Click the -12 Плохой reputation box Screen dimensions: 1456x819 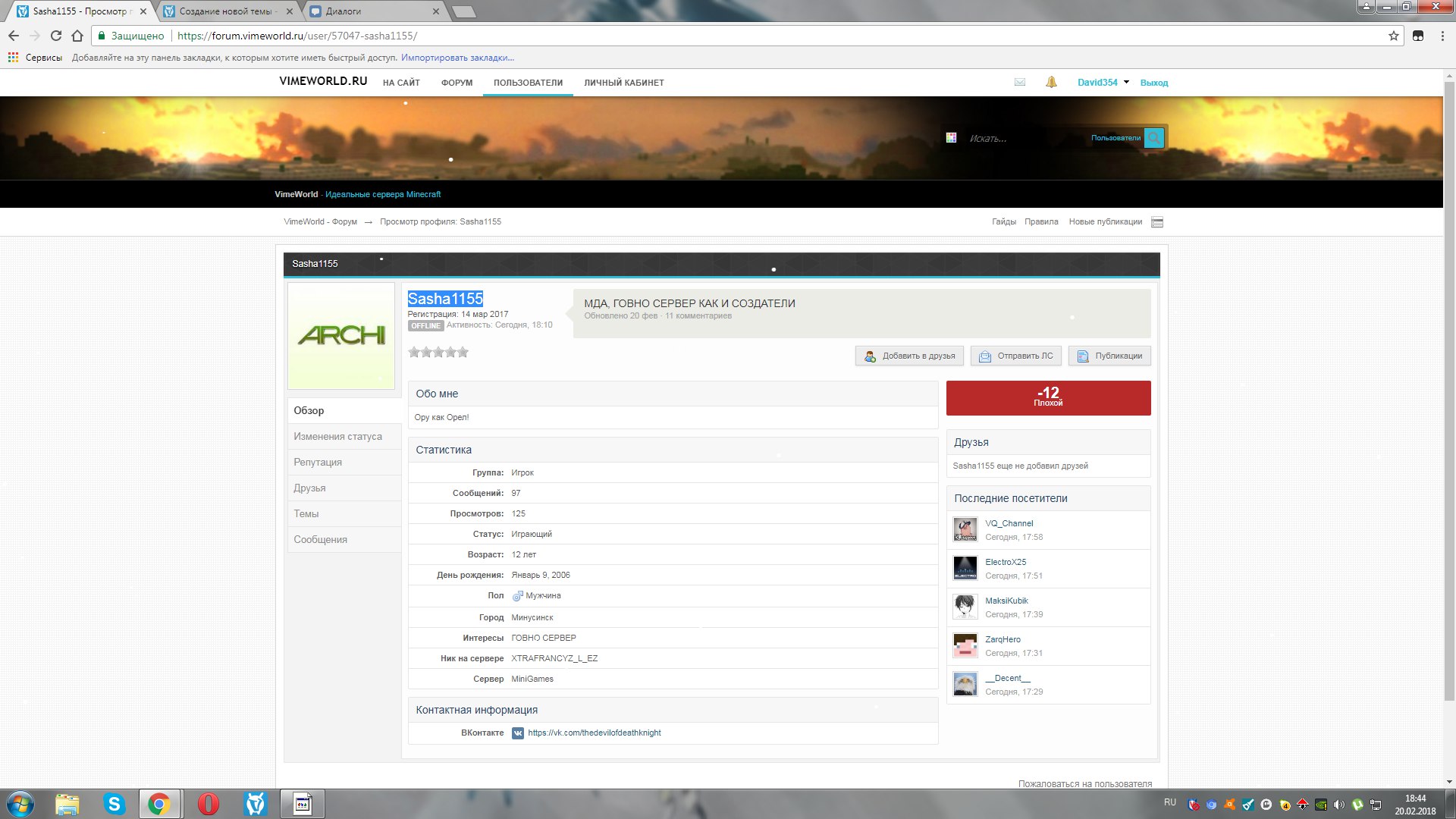[1048, 397]
